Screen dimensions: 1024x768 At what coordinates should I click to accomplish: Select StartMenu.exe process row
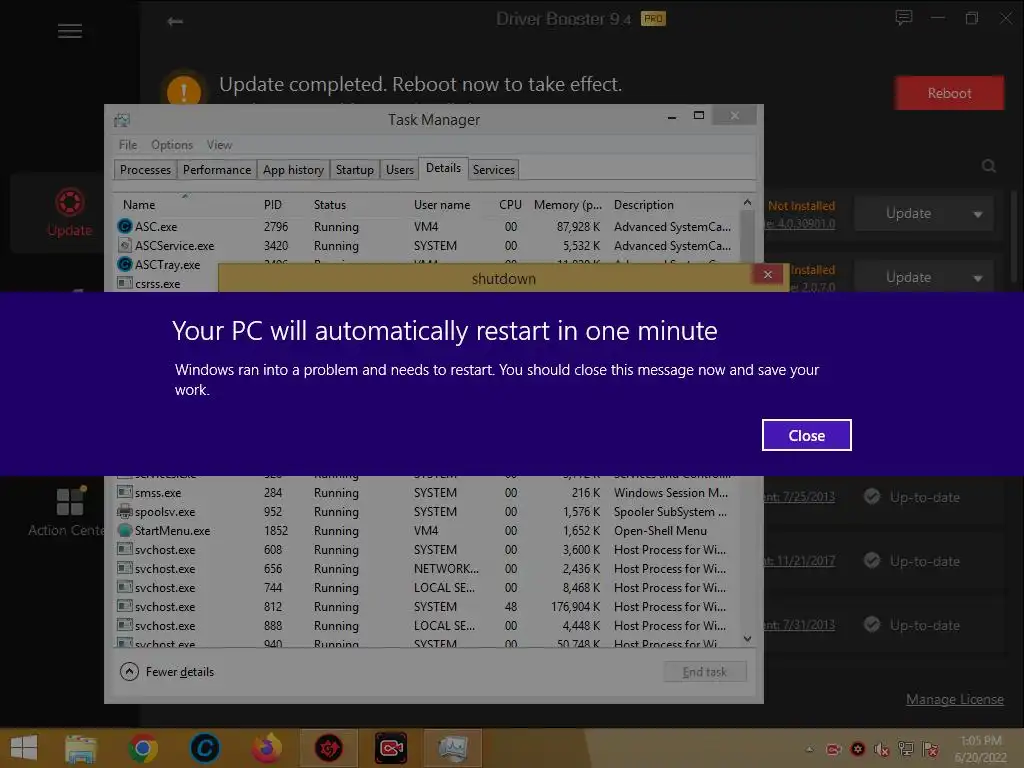(x=427, y=531)
